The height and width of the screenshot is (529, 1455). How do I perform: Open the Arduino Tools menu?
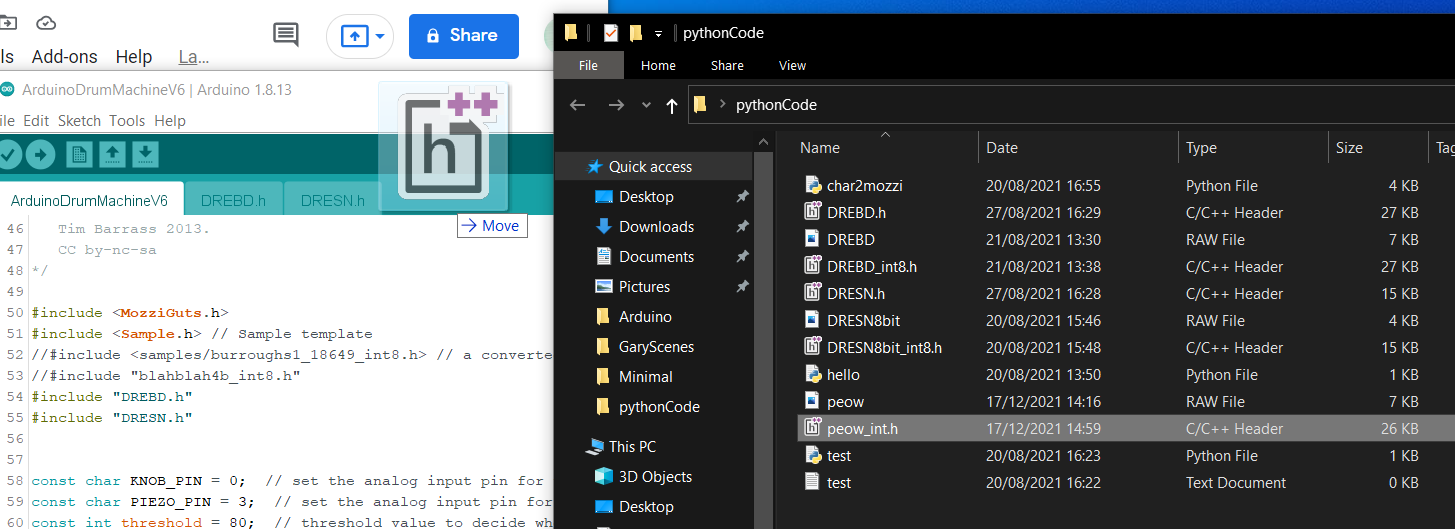(127, 120)
